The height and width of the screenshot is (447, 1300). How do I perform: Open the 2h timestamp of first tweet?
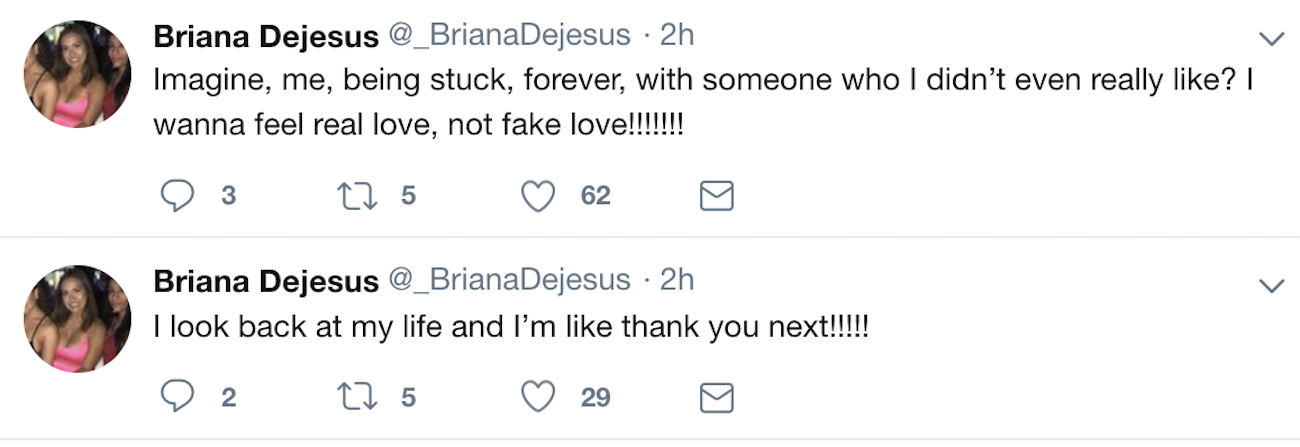pos(677,36)
